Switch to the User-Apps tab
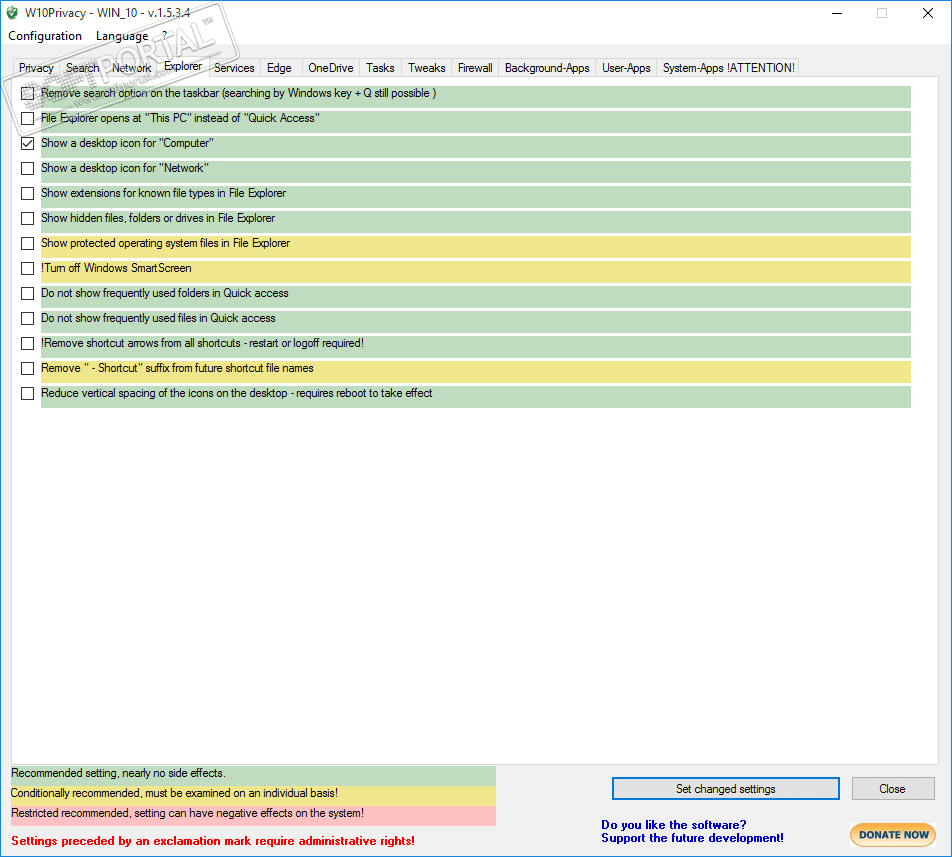The width and height of the screenshot is (952, 857). (626, 68)
